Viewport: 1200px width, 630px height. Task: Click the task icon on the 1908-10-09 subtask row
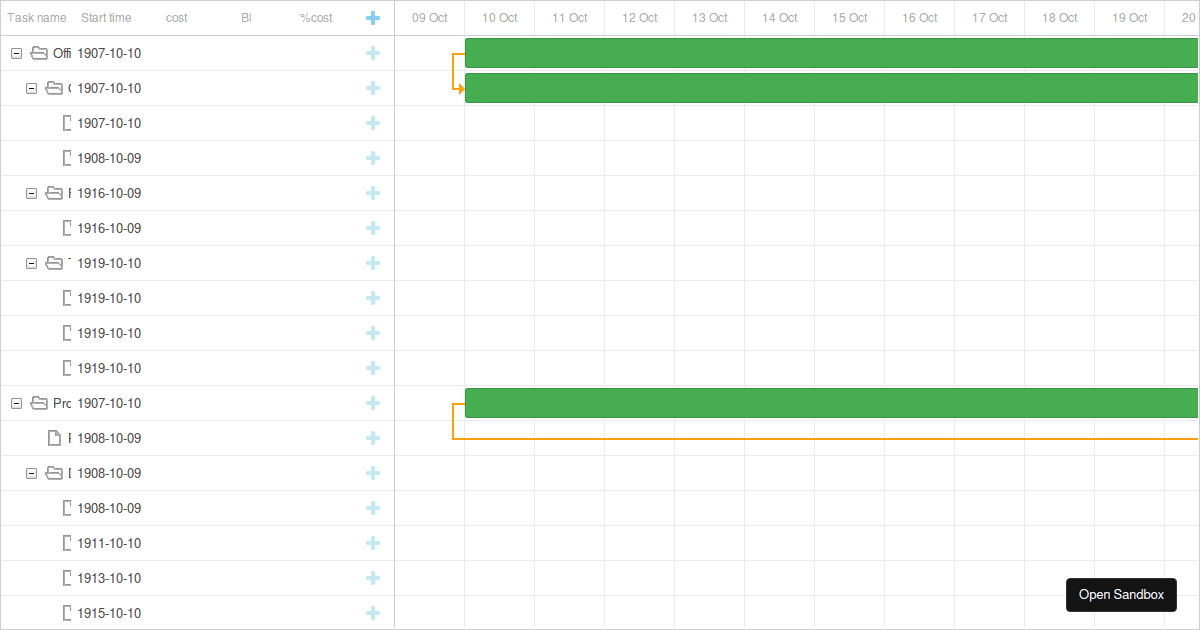[67, 508]
